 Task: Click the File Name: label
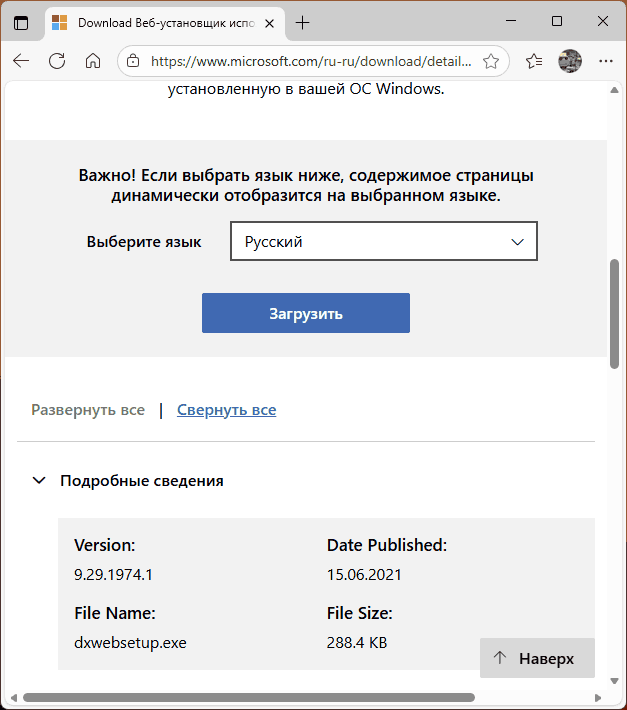115,613
